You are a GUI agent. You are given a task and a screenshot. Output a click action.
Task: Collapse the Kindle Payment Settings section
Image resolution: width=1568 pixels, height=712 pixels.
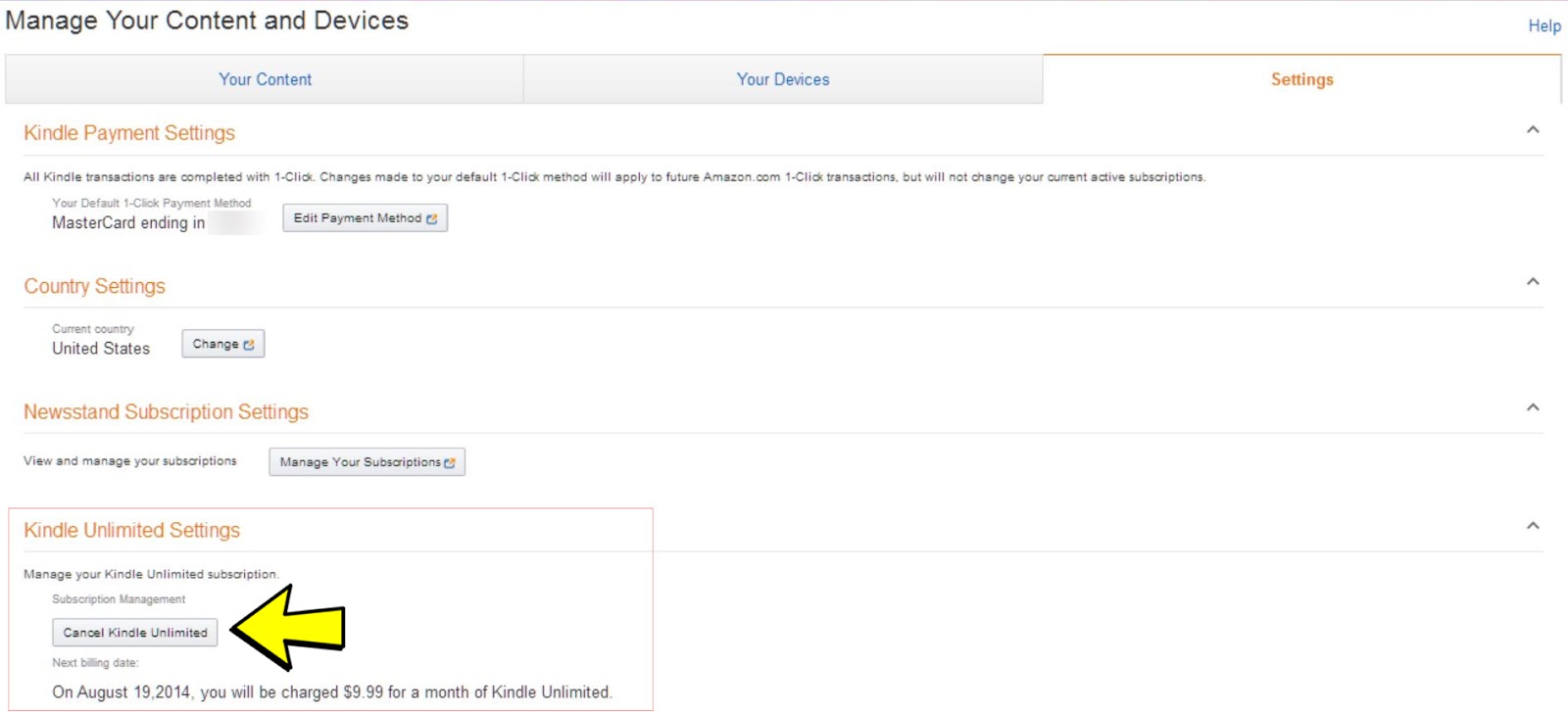coord(1533,129)
